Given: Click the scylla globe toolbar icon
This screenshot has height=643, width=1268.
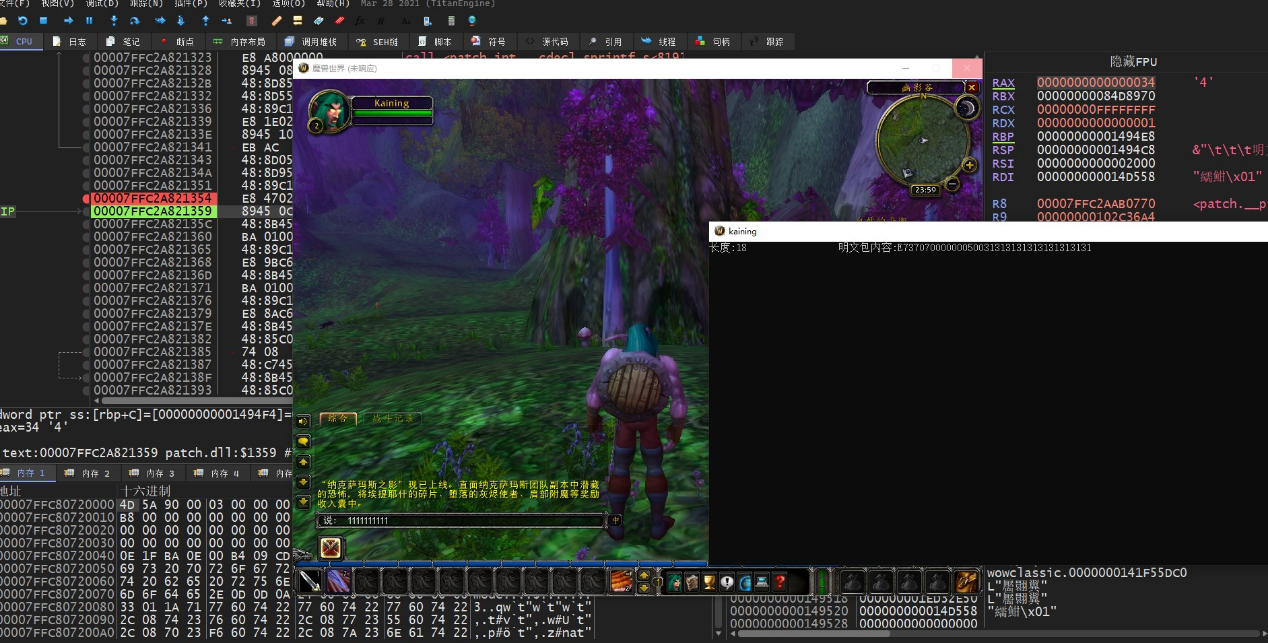Looking at the screenshot, I should (472, 20).
